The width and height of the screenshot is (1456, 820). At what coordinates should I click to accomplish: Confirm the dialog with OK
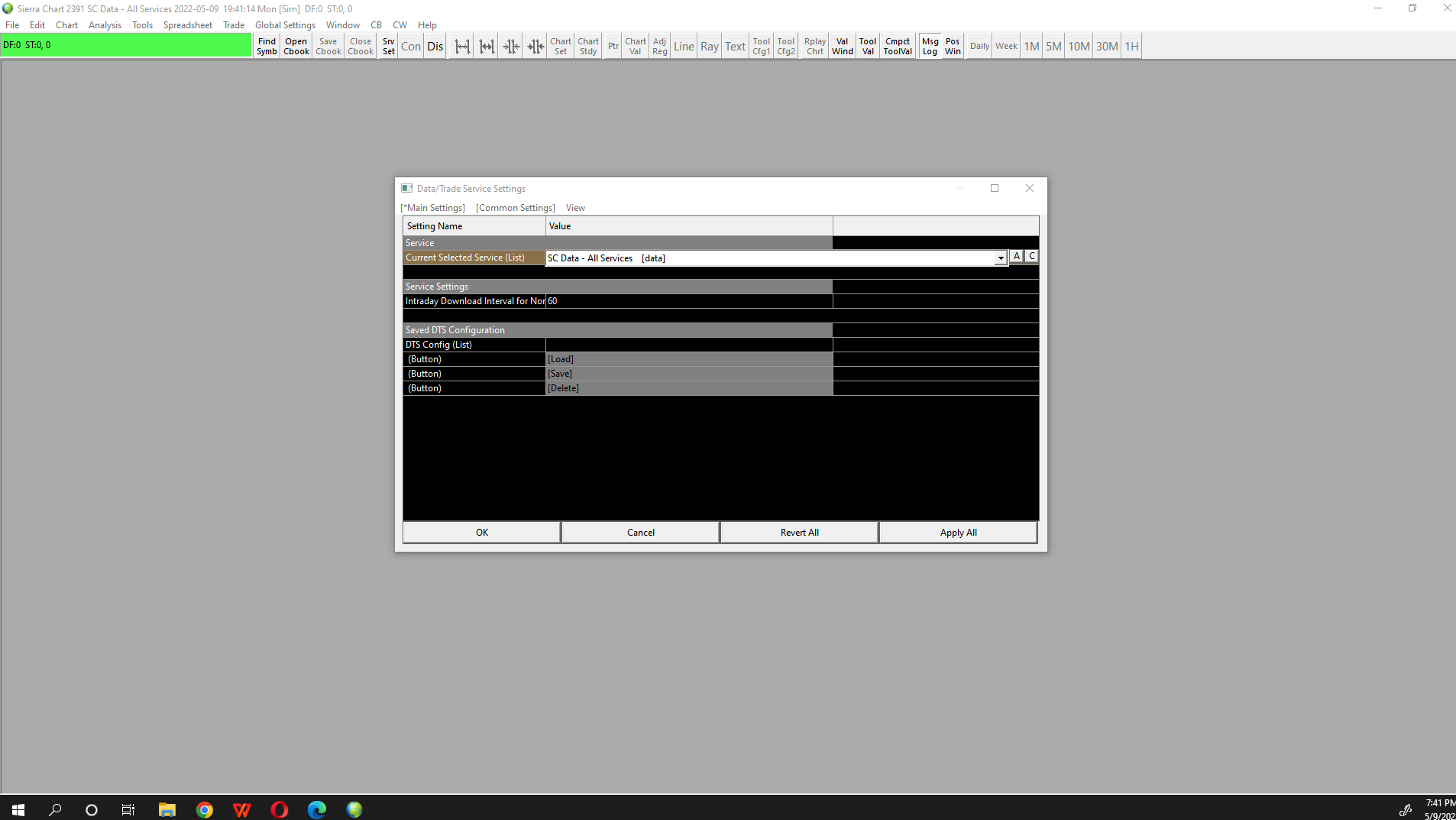click(482, 533)
